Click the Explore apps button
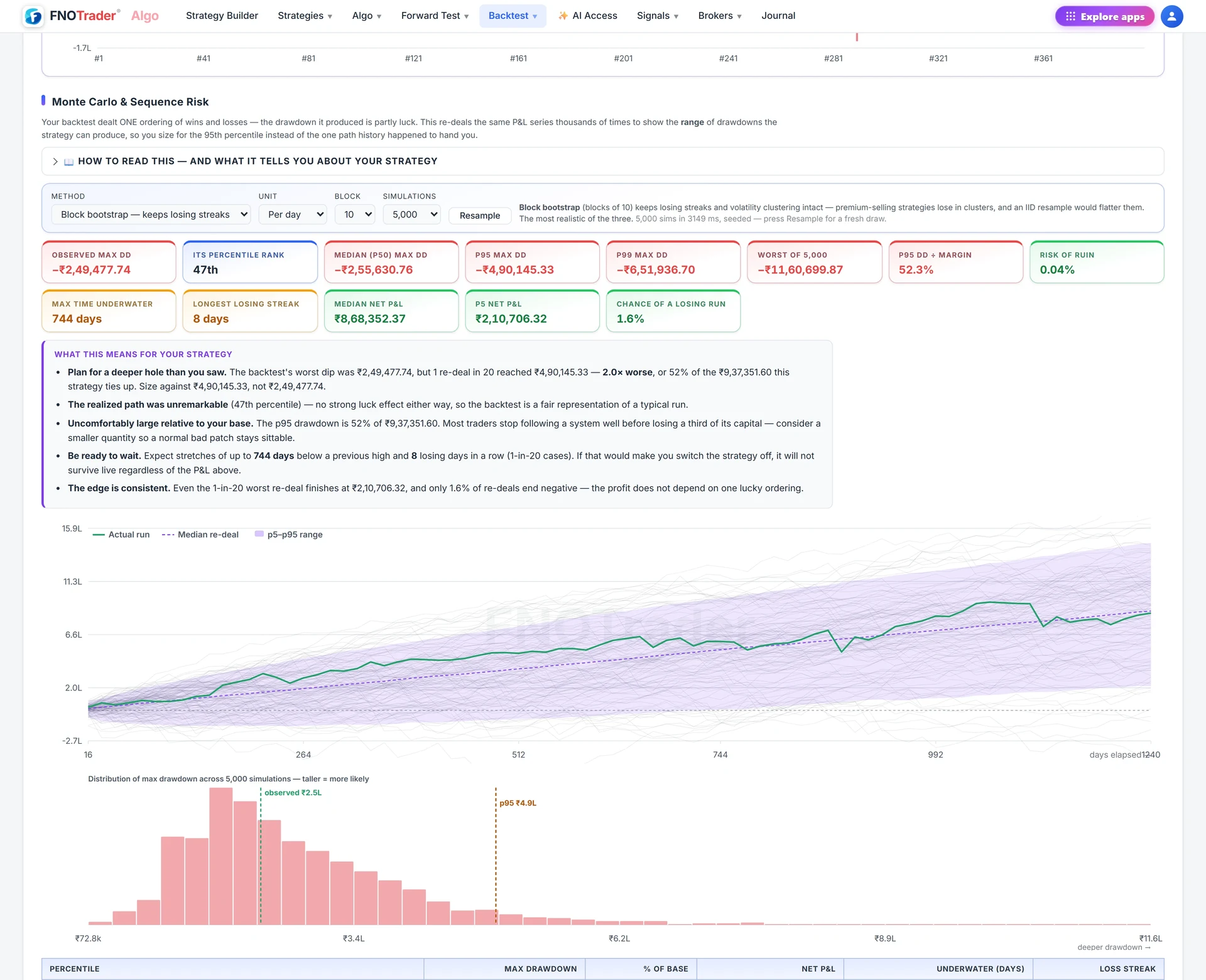 [x=1105, y=16]
